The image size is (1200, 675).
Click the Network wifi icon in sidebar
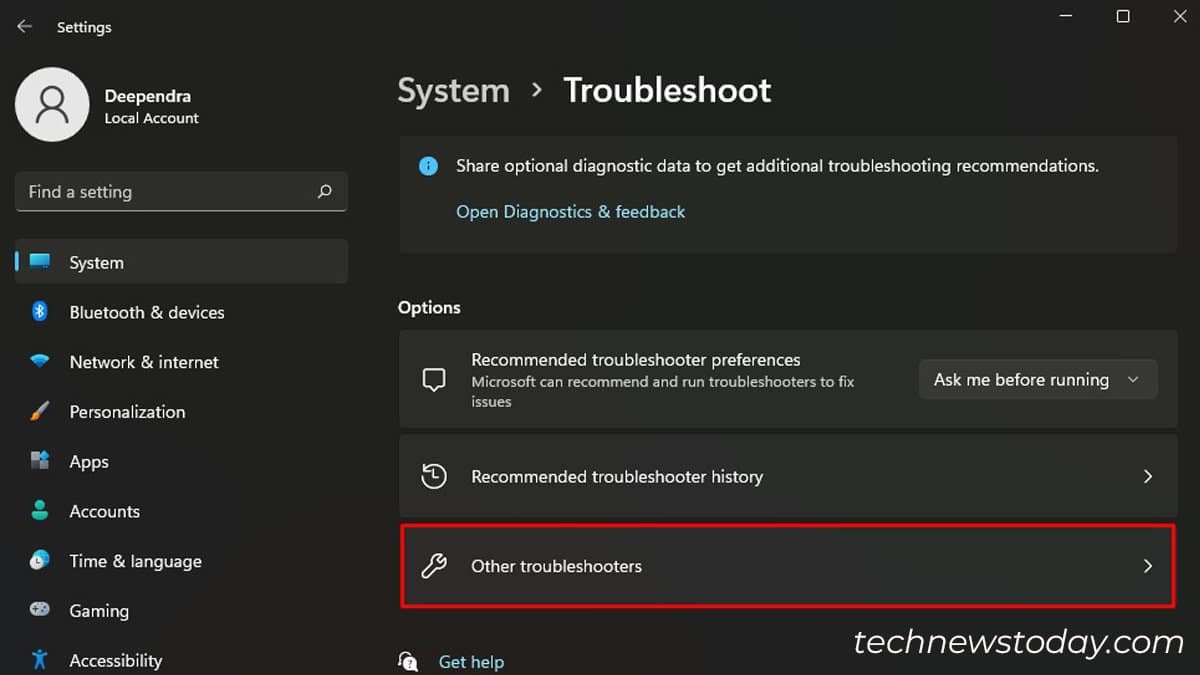point(40,361)
